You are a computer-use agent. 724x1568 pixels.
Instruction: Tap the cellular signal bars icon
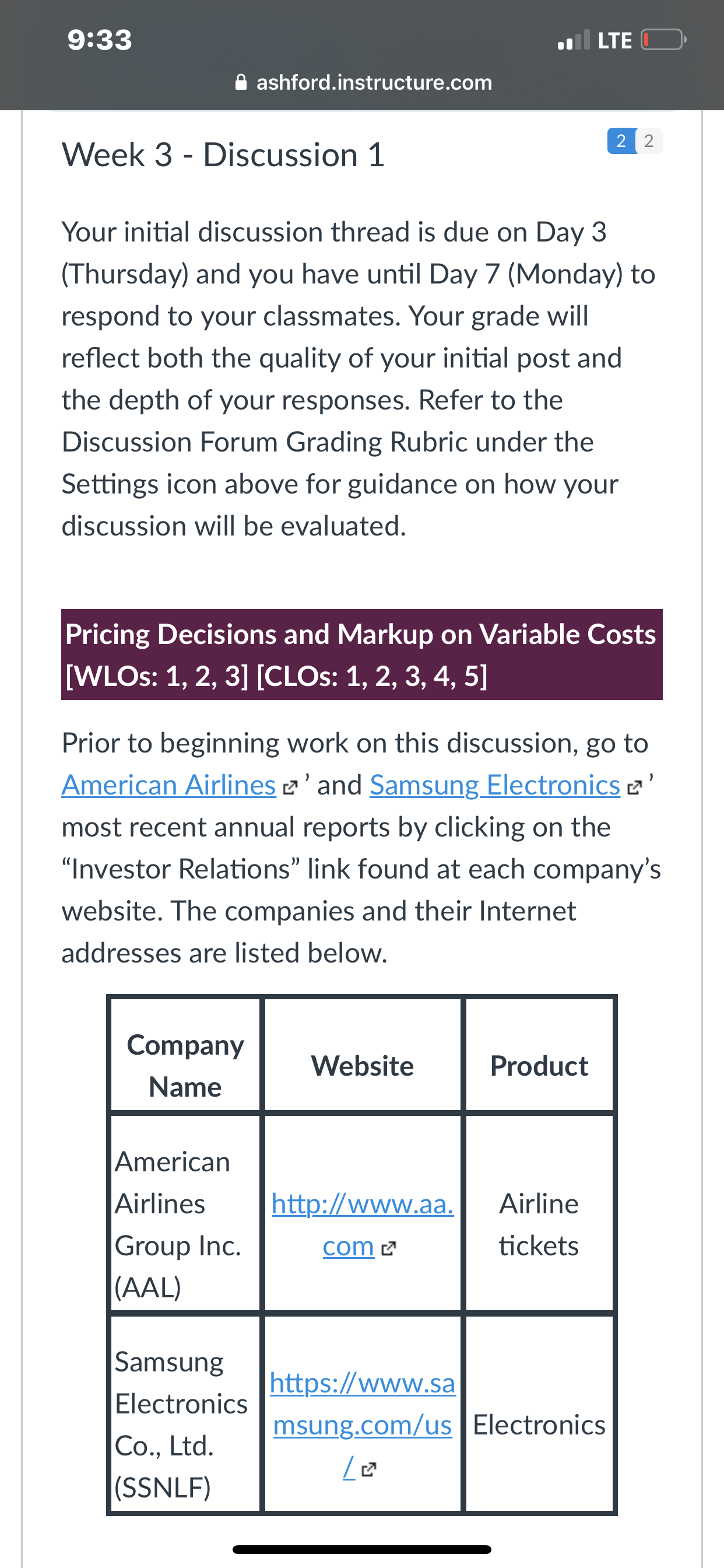pyautogui.click(x=574, y=40)
